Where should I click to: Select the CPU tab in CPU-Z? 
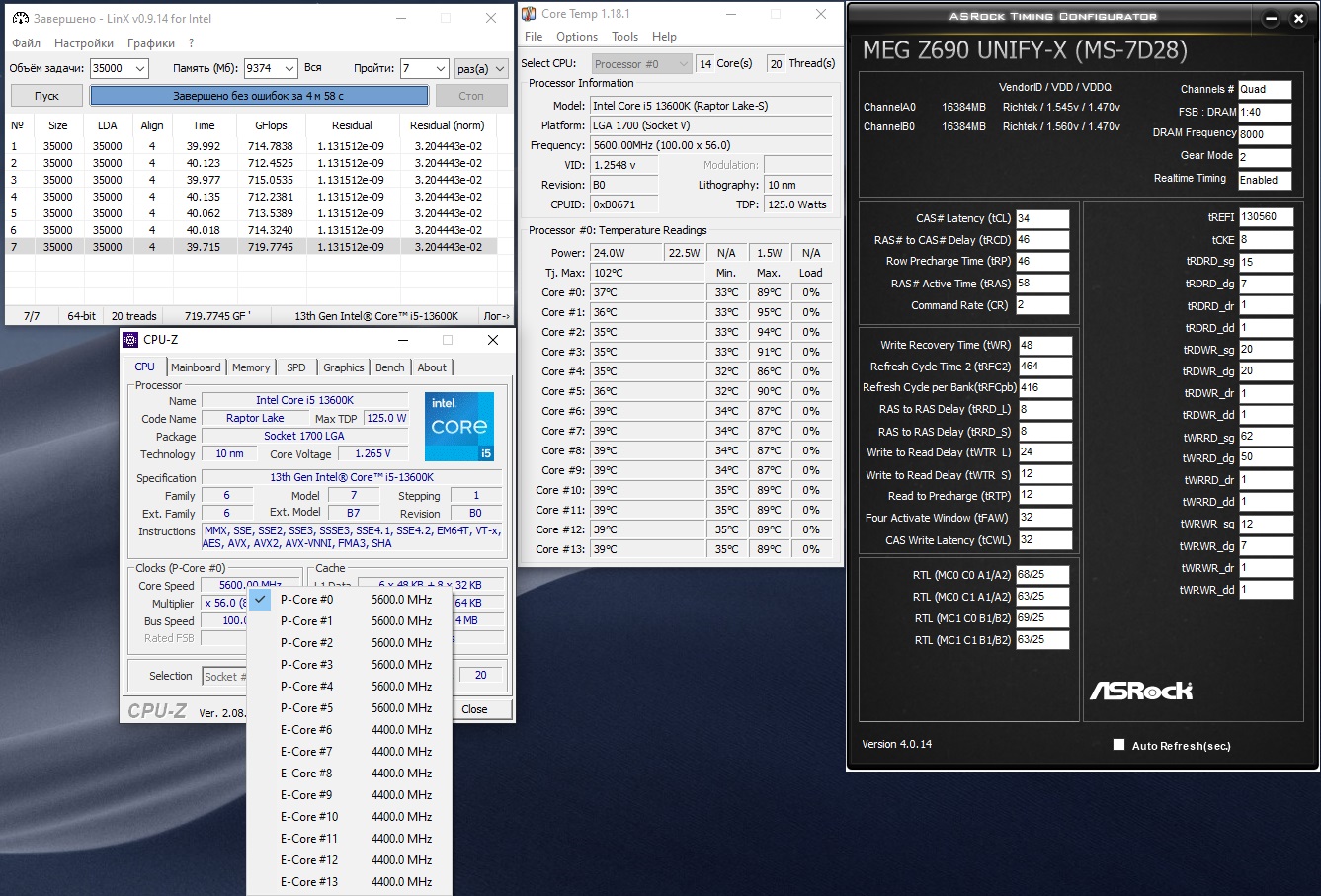tap(145, 367)
